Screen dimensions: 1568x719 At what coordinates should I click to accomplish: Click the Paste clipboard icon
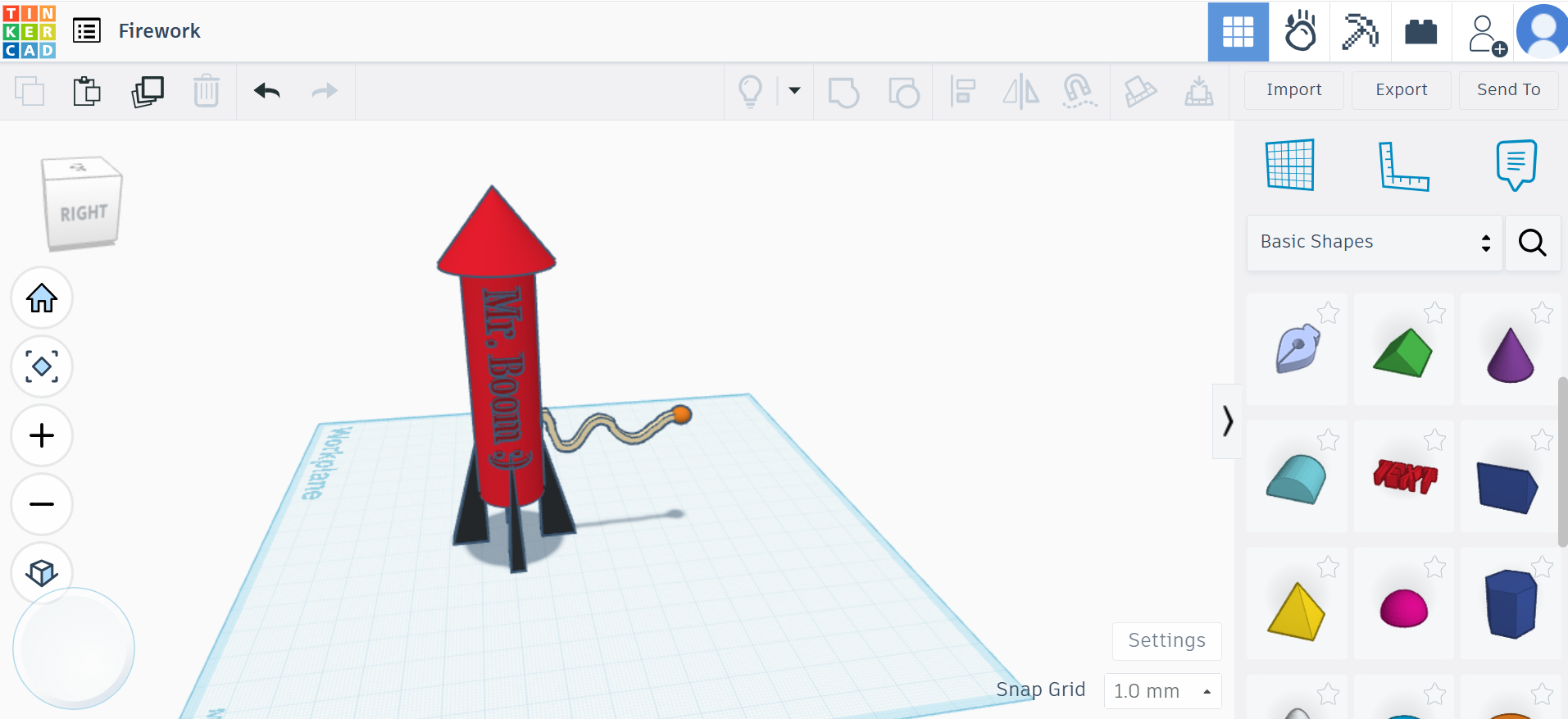[87, 91]
